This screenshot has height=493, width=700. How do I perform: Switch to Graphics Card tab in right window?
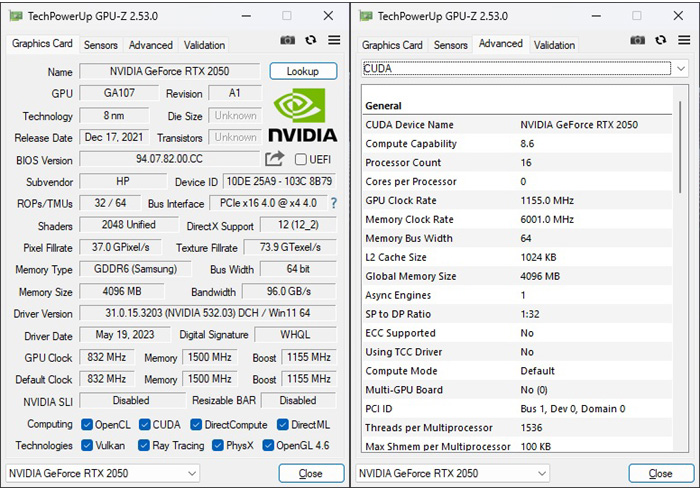(x=392, y=45)
